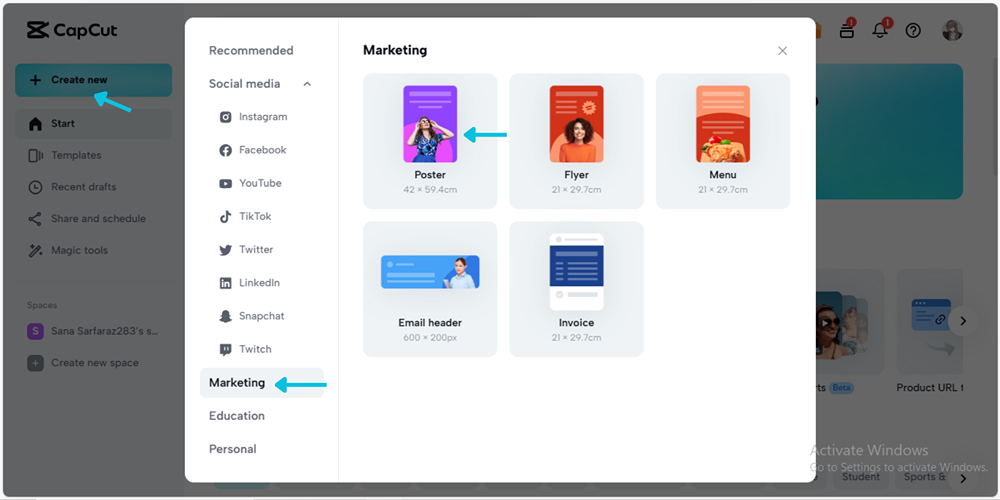Select the Marketing category
The height and width of the screenshot is (500, 1000).
261,383
